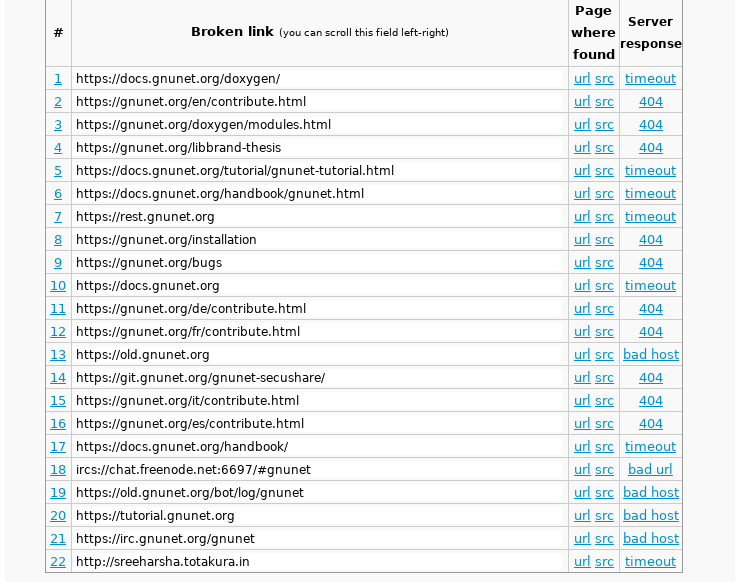This screenshot has width=735, height=582.
Task: Click the 'url' link for docs.gnunet.org/doxygen/
Action: point(582,78)
